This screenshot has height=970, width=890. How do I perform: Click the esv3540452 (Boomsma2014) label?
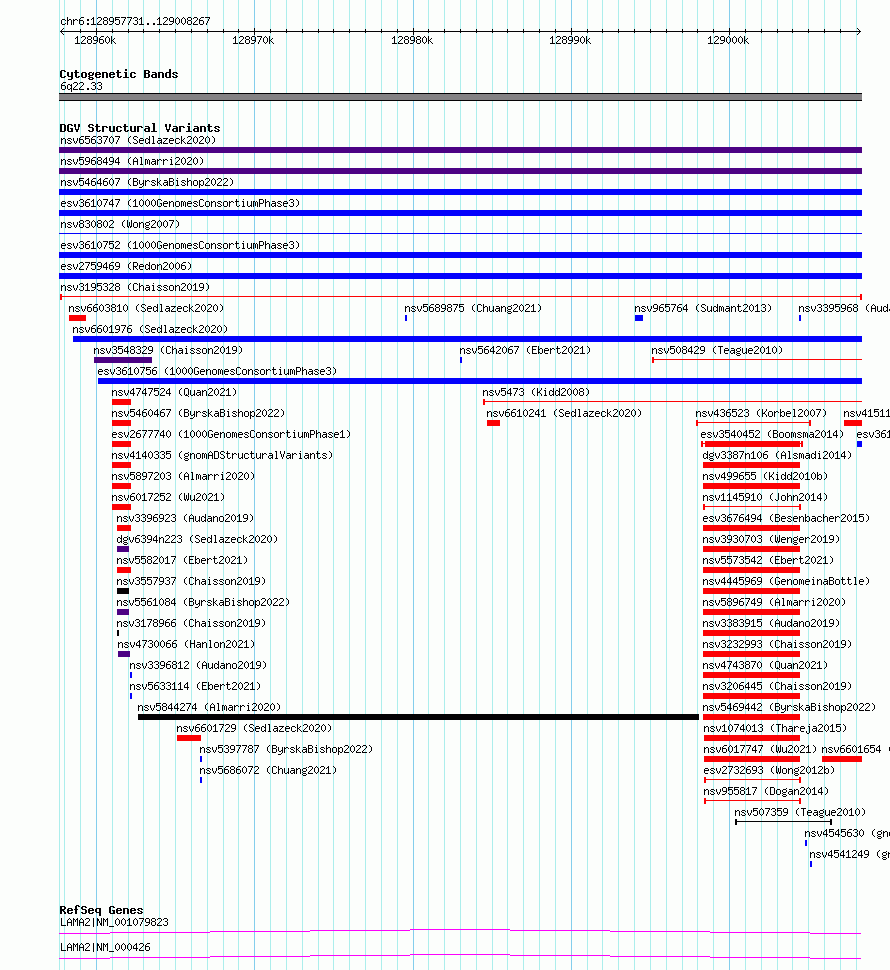pos(772,435)
